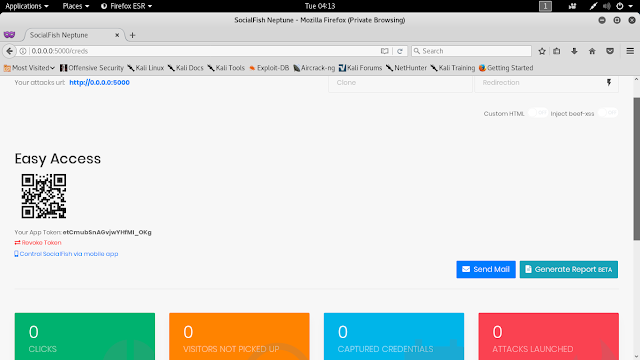Click the Firefox Search box
This screenshot has height=360, width=640.
(x=471, y=51)
